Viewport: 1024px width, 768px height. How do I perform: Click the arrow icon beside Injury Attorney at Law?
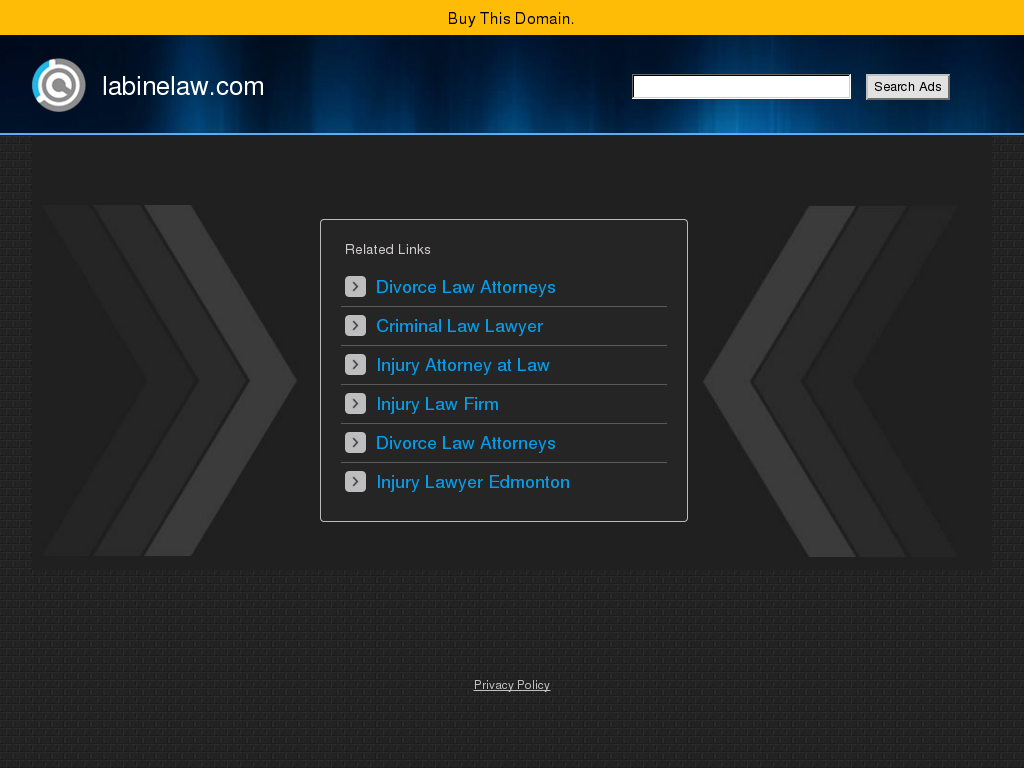tap(355, 364)
